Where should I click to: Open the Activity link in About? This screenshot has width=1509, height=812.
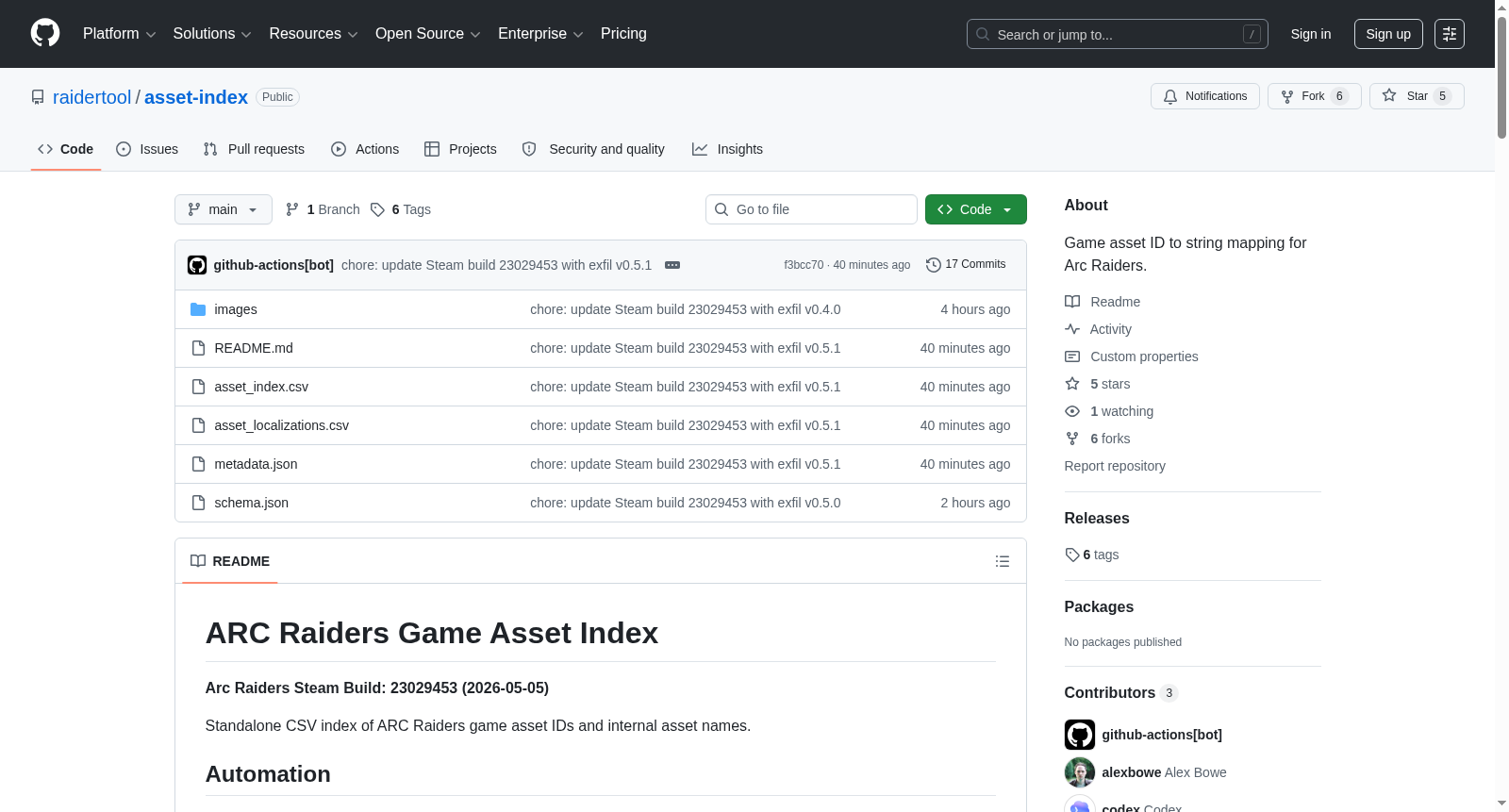click(1099, 329)
